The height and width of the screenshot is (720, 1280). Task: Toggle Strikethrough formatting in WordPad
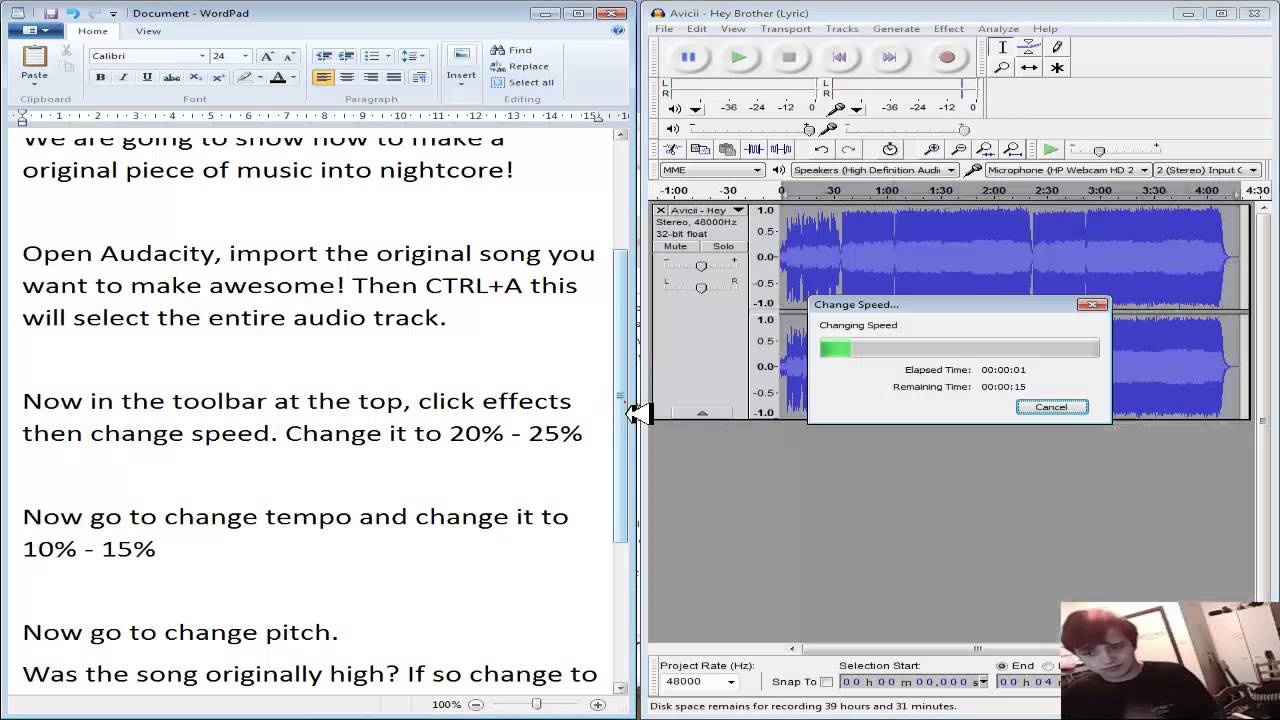pyautogui.click(x=171, y=77)
